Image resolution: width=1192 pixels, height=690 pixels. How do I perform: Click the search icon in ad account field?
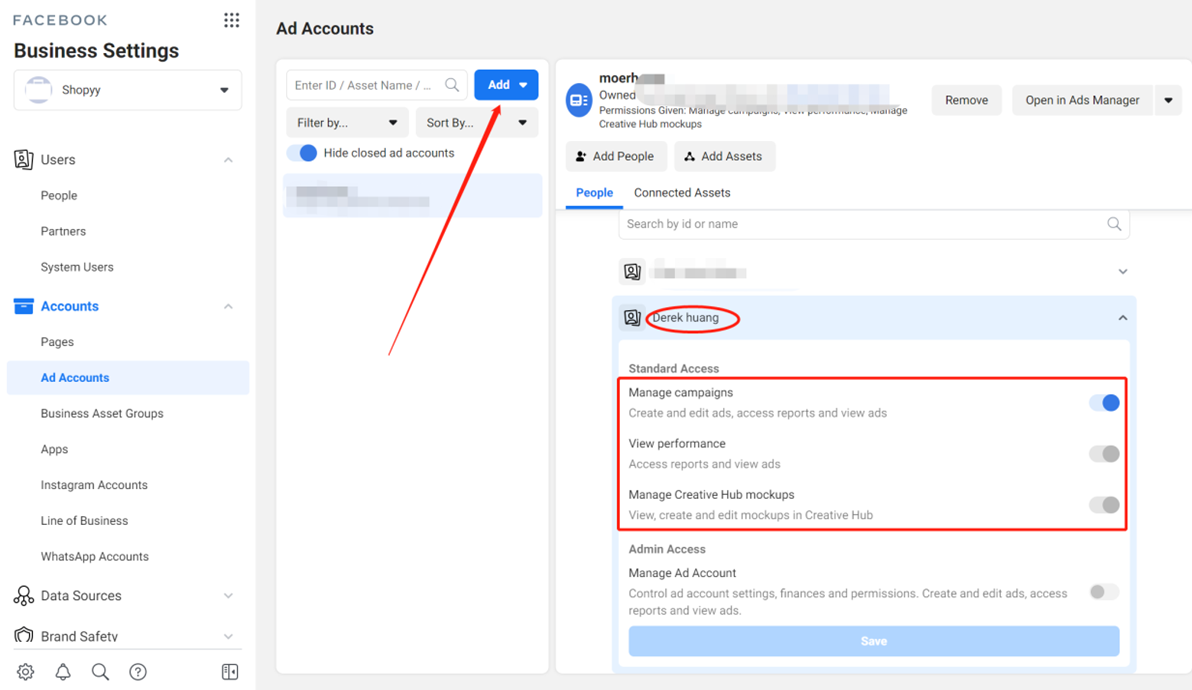[452, 85]
